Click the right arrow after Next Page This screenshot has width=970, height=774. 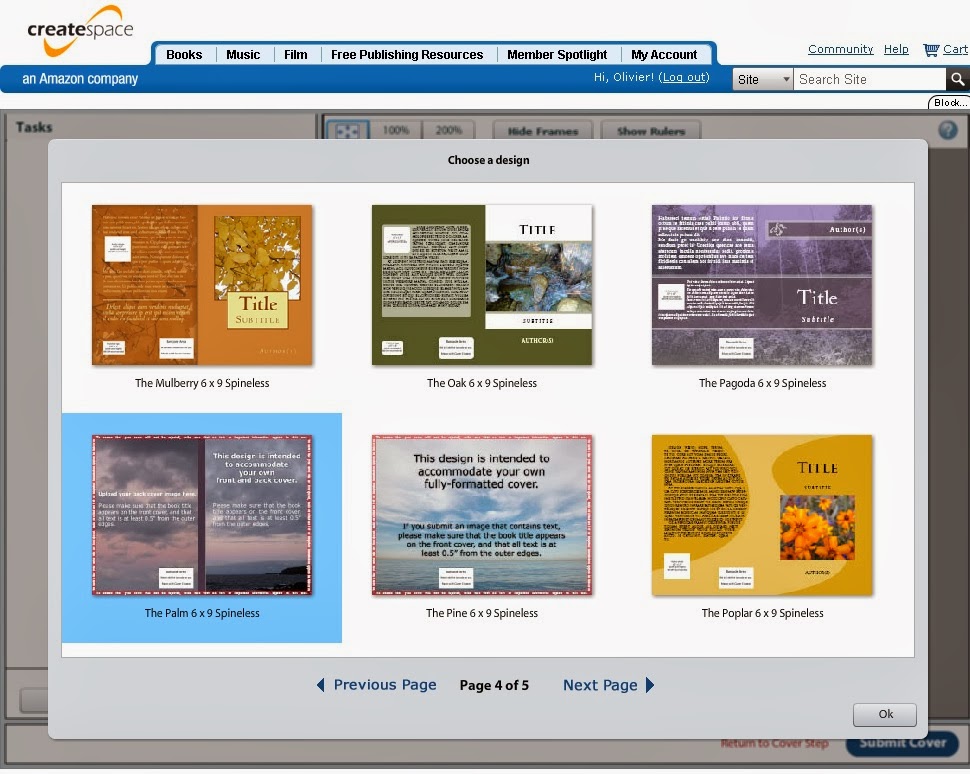650,685
